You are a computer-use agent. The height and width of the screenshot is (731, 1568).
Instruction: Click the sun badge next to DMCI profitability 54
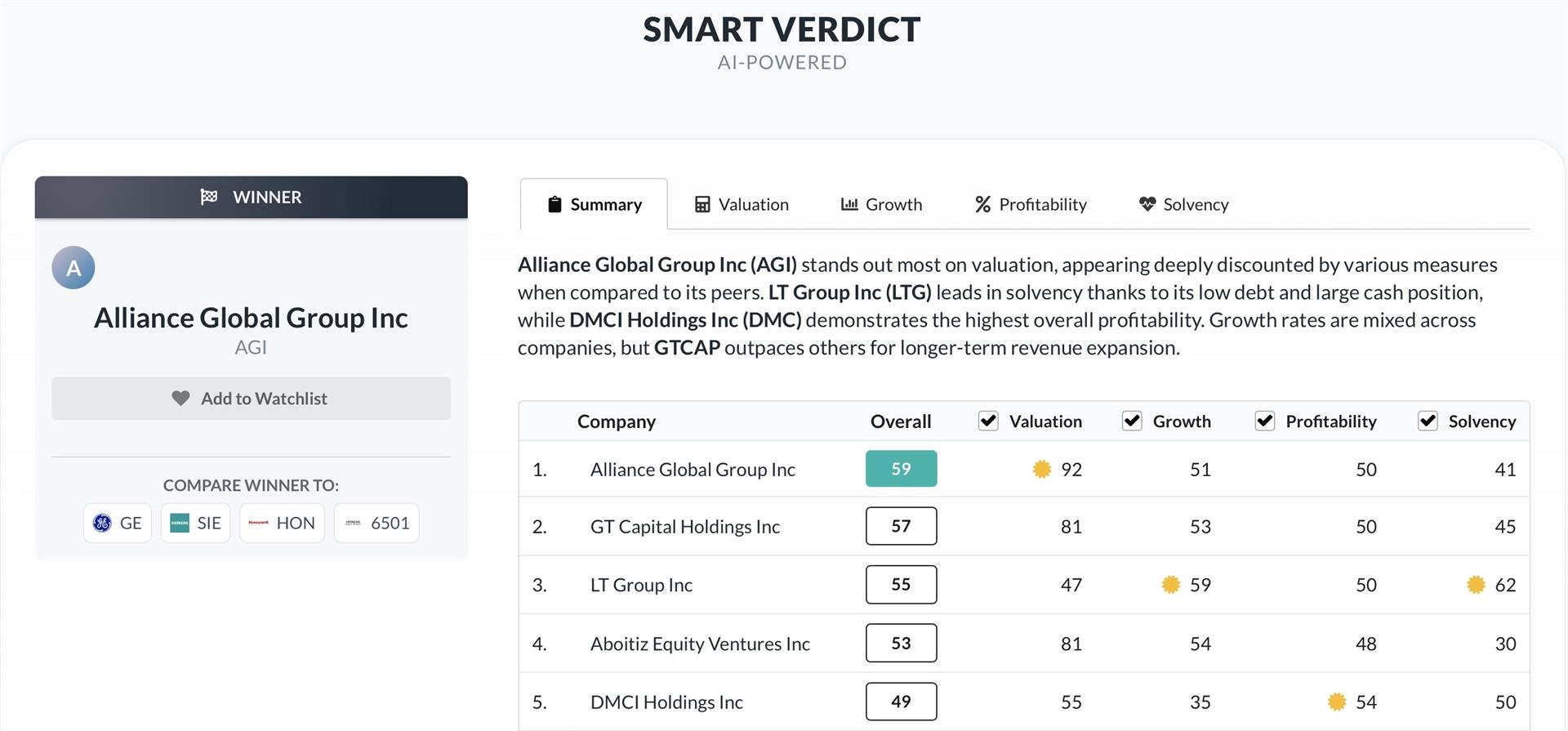pos(1337,702)
